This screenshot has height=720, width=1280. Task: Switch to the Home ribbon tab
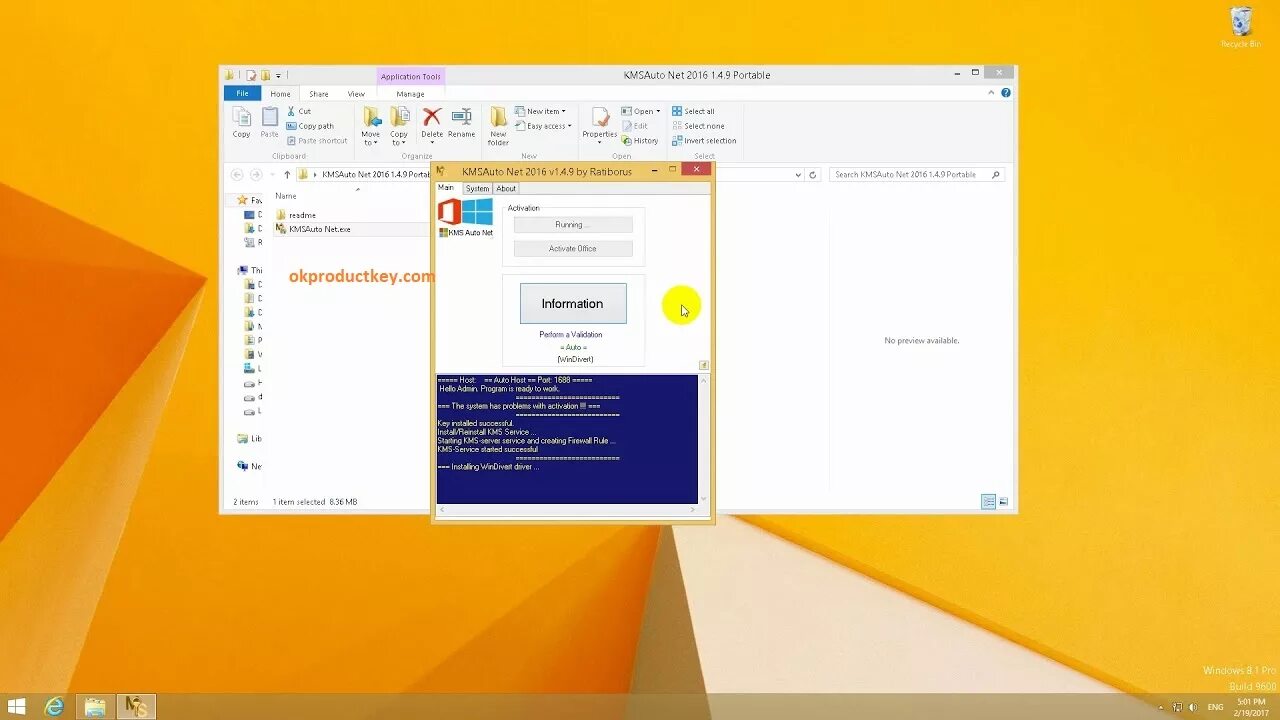pyautogui.click(x=280, y=94)
